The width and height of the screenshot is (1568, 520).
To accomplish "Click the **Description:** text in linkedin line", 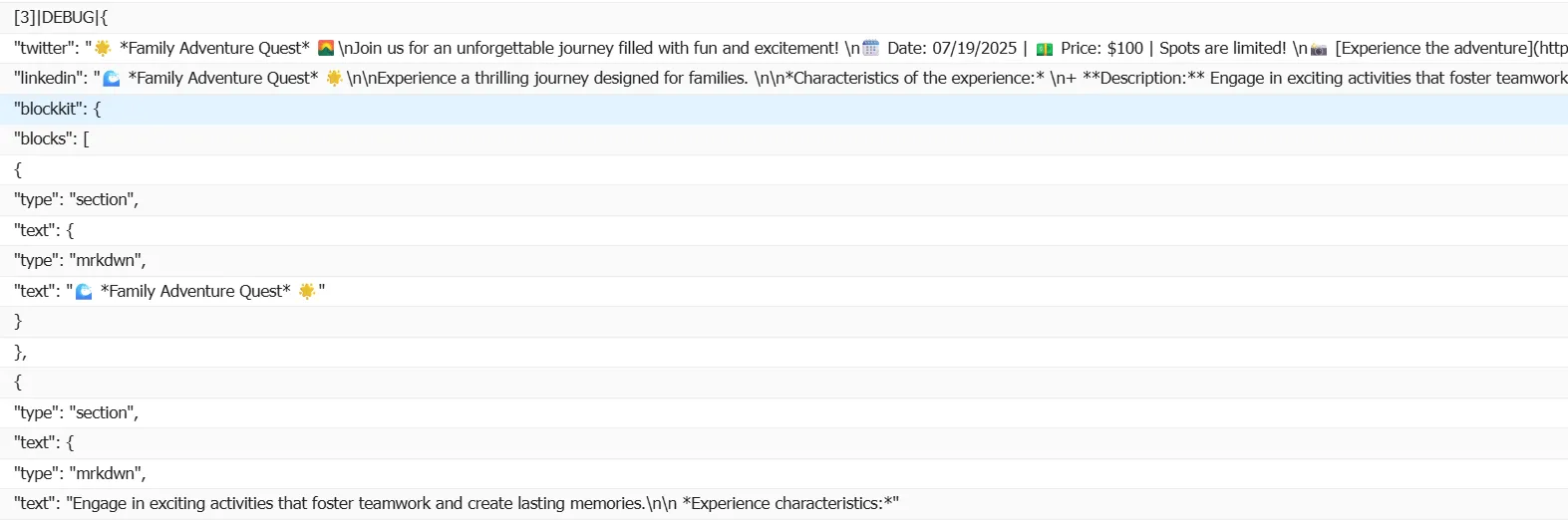I will click(1143, 79).
